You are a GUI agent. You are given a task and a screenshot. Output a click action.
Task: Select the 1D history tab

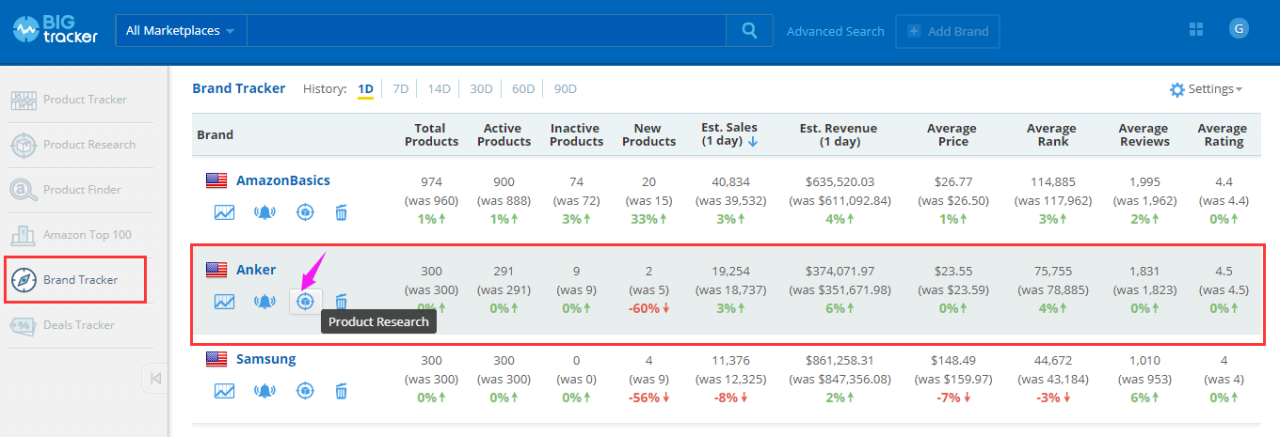[366, 89]
